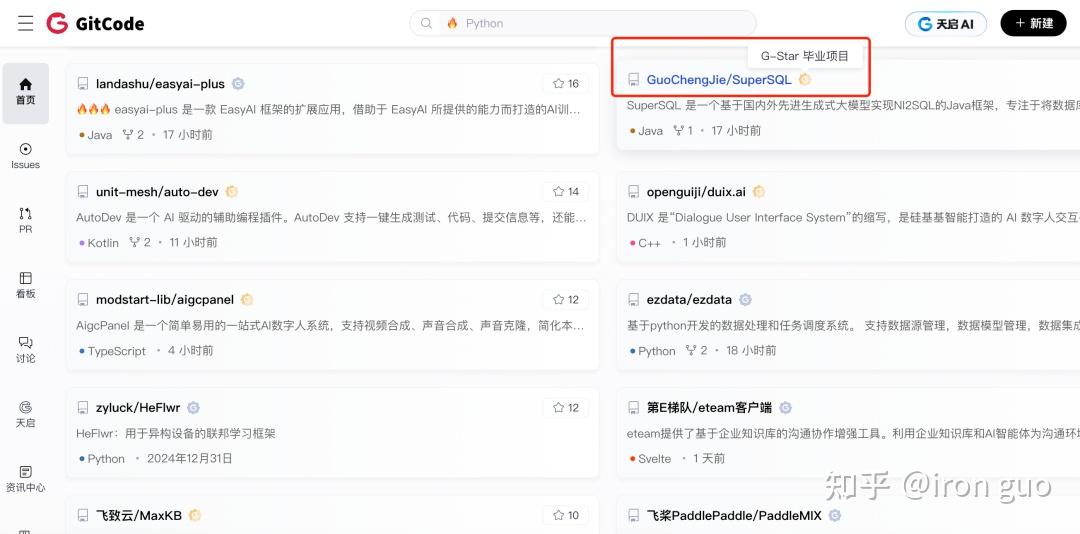The image size is (1080, 534).
Task: Click repo icon before 第E梯队/eteam客户端
Action: (x=634, y=408)
